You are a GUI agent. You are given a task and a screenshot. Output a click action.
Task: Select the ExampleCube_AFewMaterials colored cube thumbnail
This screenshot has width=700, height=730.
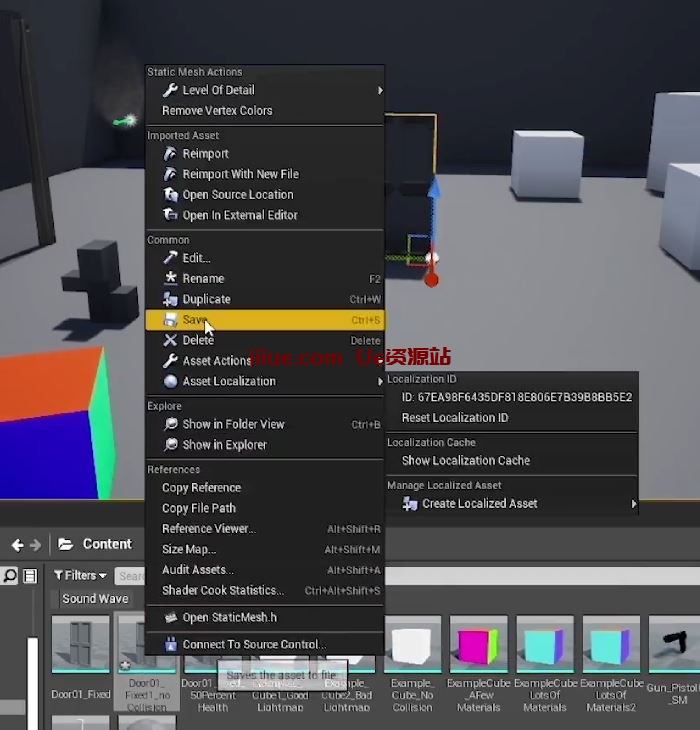tap(478, 645)
